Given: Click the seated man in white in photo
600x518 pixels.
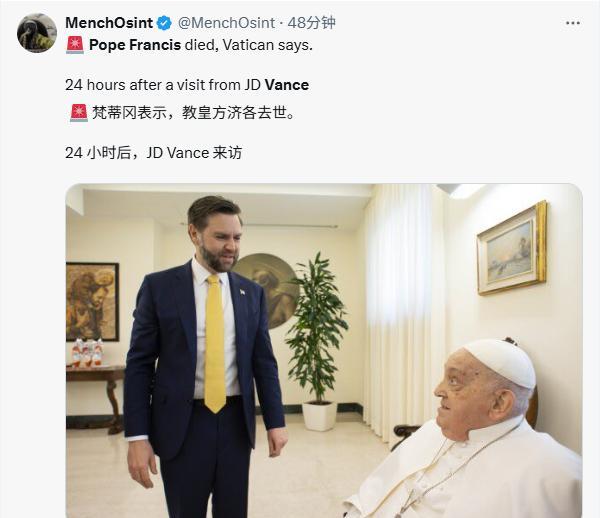Looking at the screenshot, I should pyautogui.click(x=465, y=428).
